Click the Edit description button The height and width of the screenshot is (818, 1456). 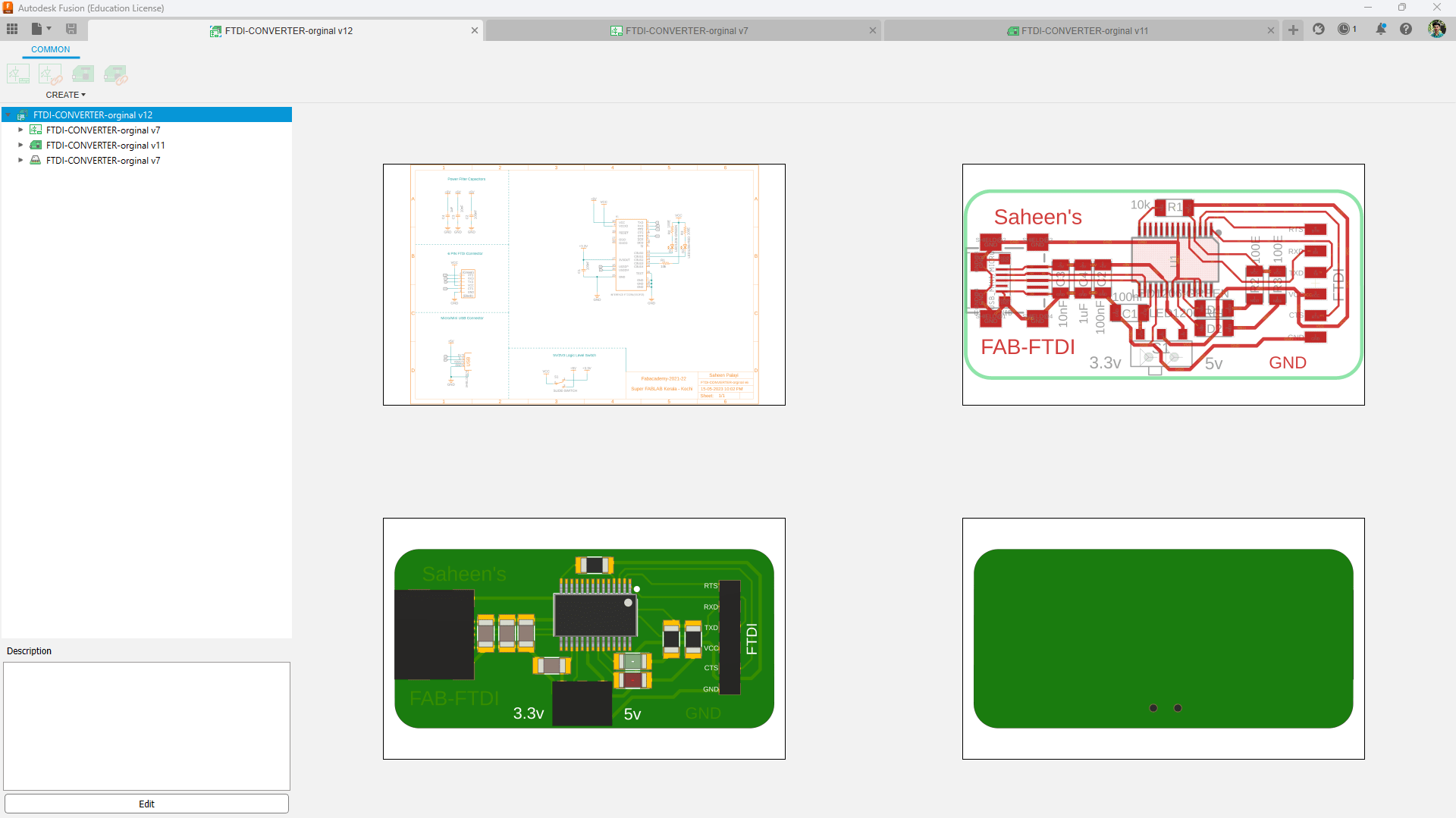click(146, 804)
